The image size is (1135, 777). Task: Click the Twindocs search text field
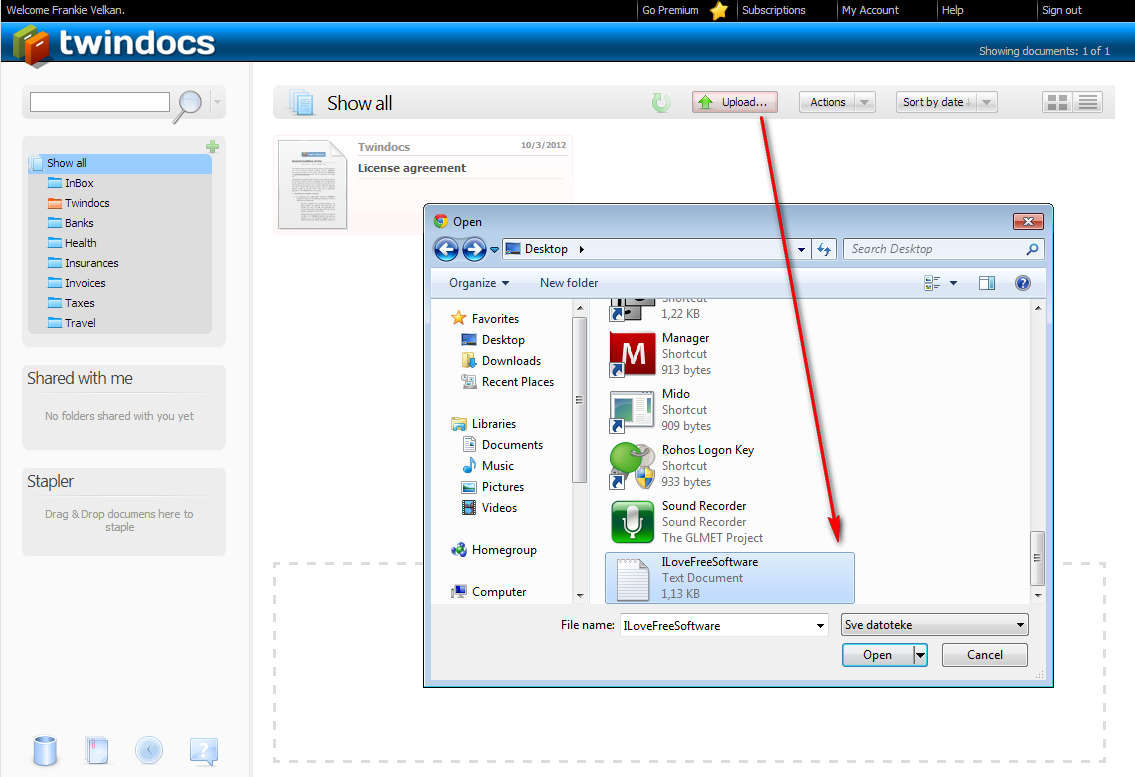100,102
